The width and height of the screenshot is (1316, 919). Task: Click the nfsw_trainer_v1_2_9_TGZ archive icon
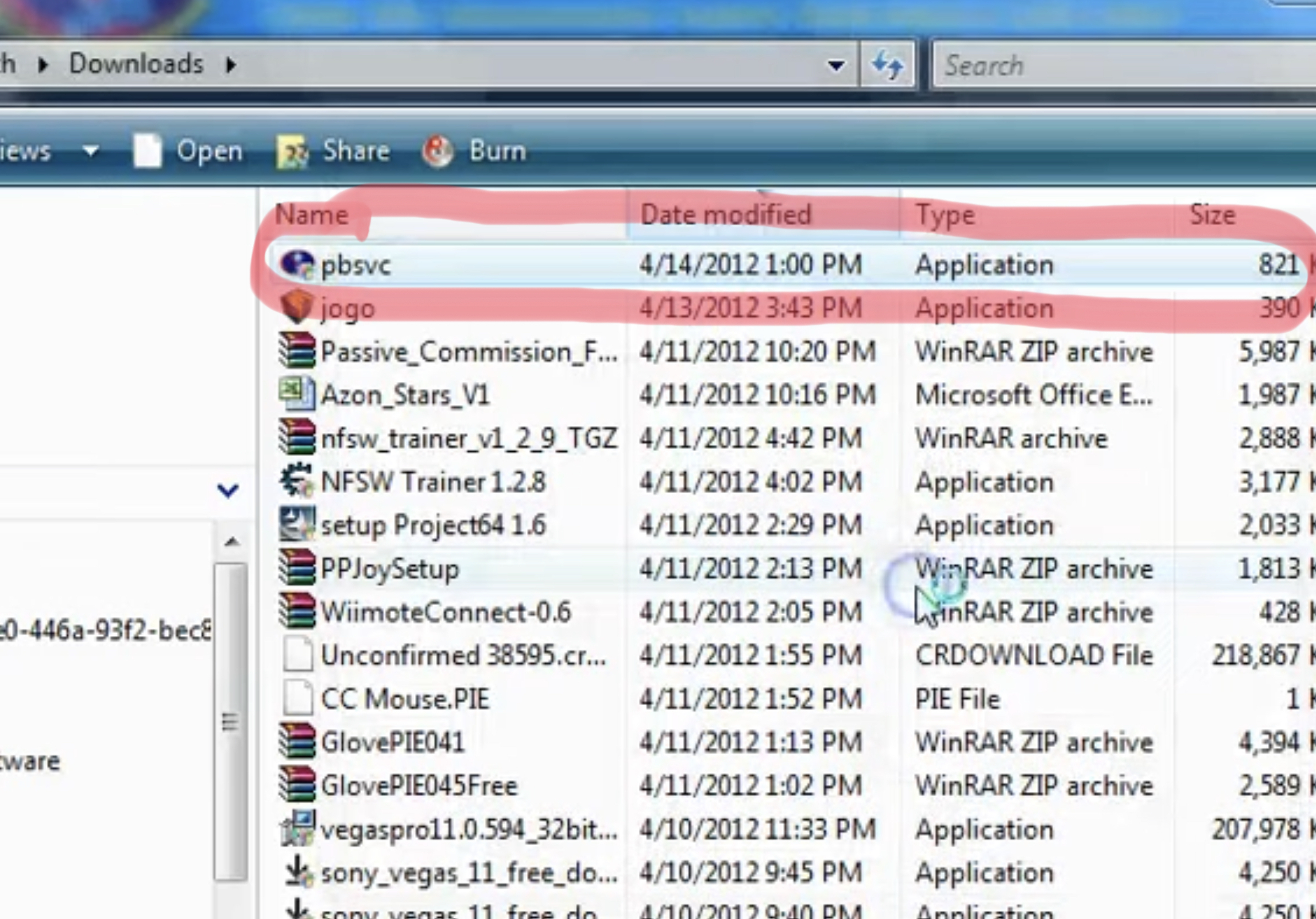[x=297, y=437]
